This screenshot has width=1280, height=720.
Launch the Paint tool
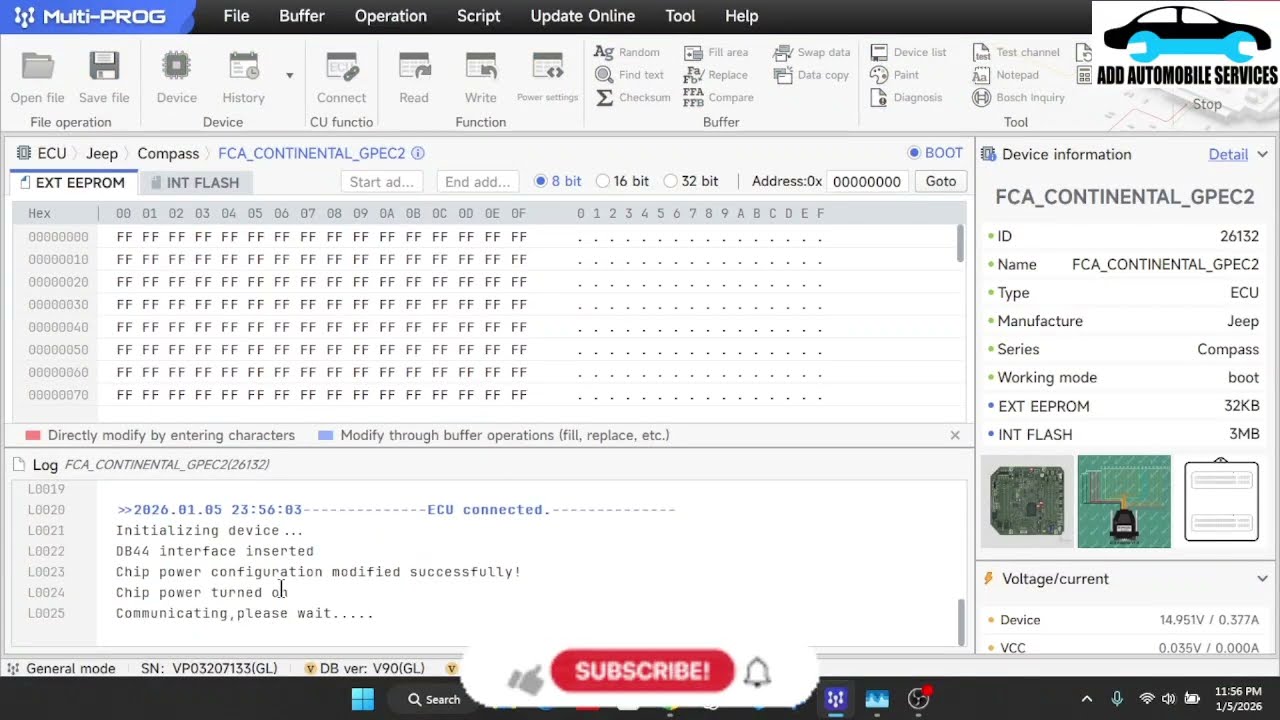pos(894,75)
